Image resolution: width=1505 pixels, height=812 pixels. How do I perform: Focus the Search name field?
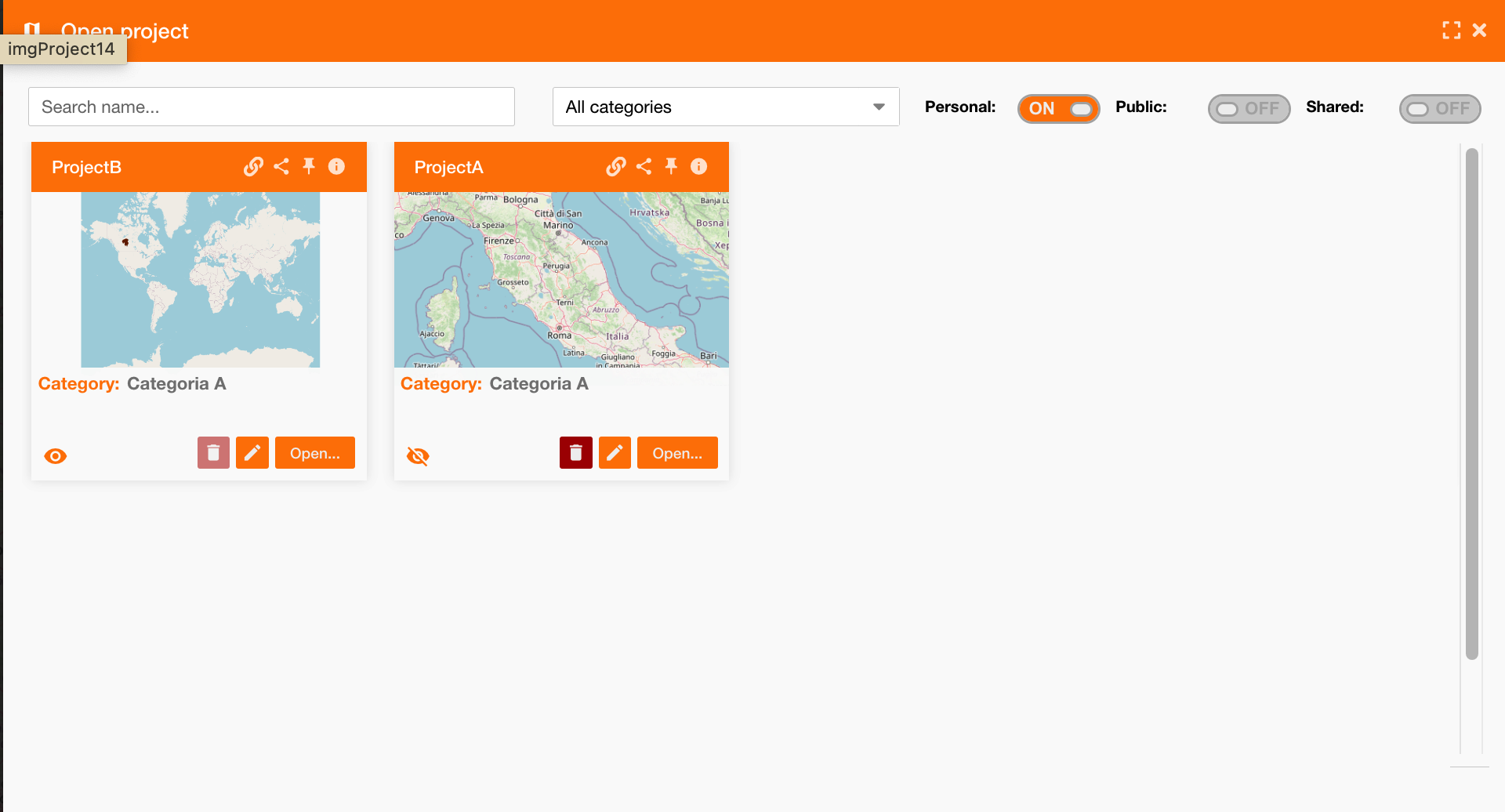pyautogui.click(x=271, y=107)
